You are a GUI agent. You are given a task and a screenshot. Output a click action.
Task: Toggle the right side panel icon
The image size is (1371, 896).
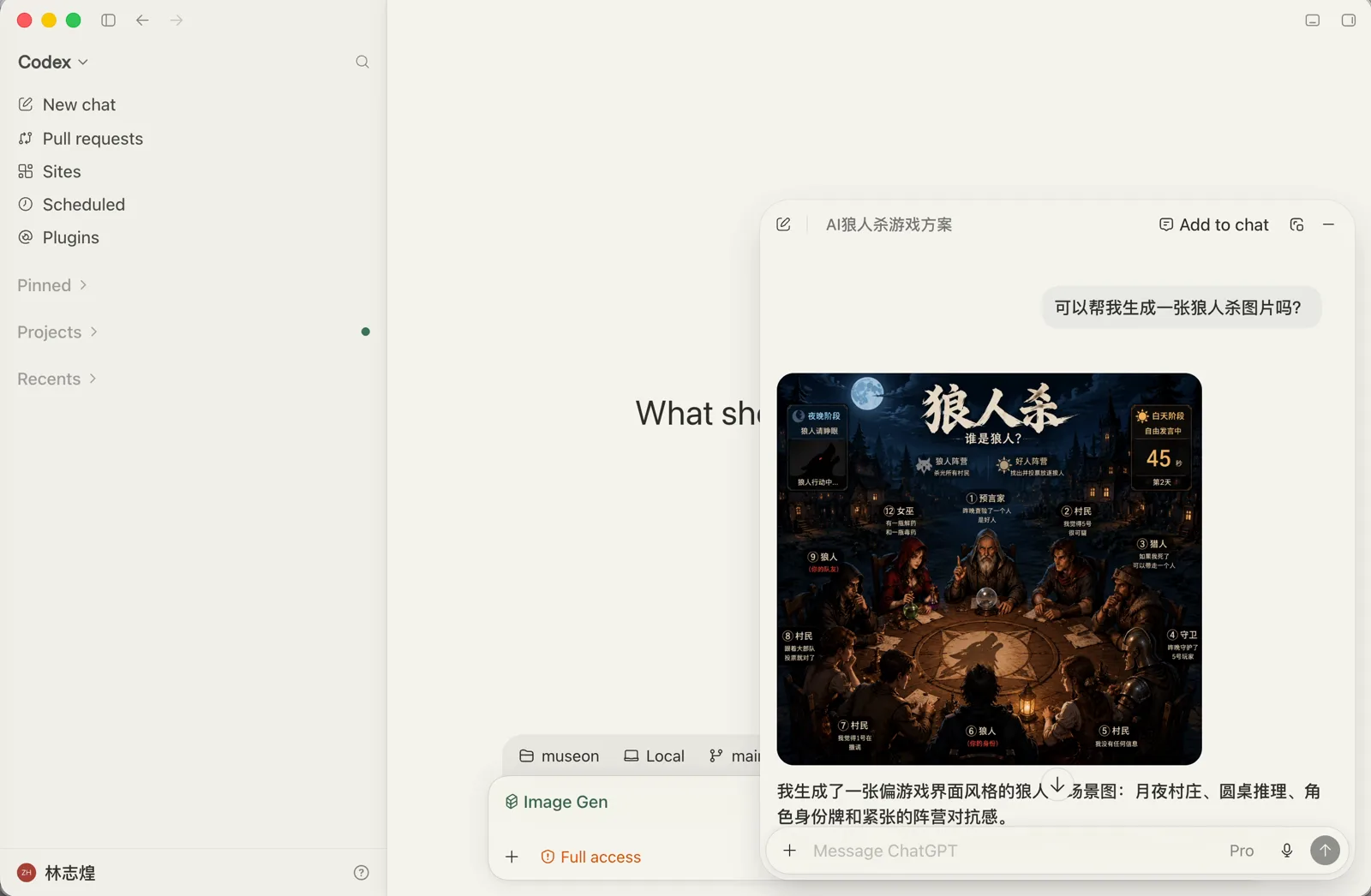coord(1349,21)
